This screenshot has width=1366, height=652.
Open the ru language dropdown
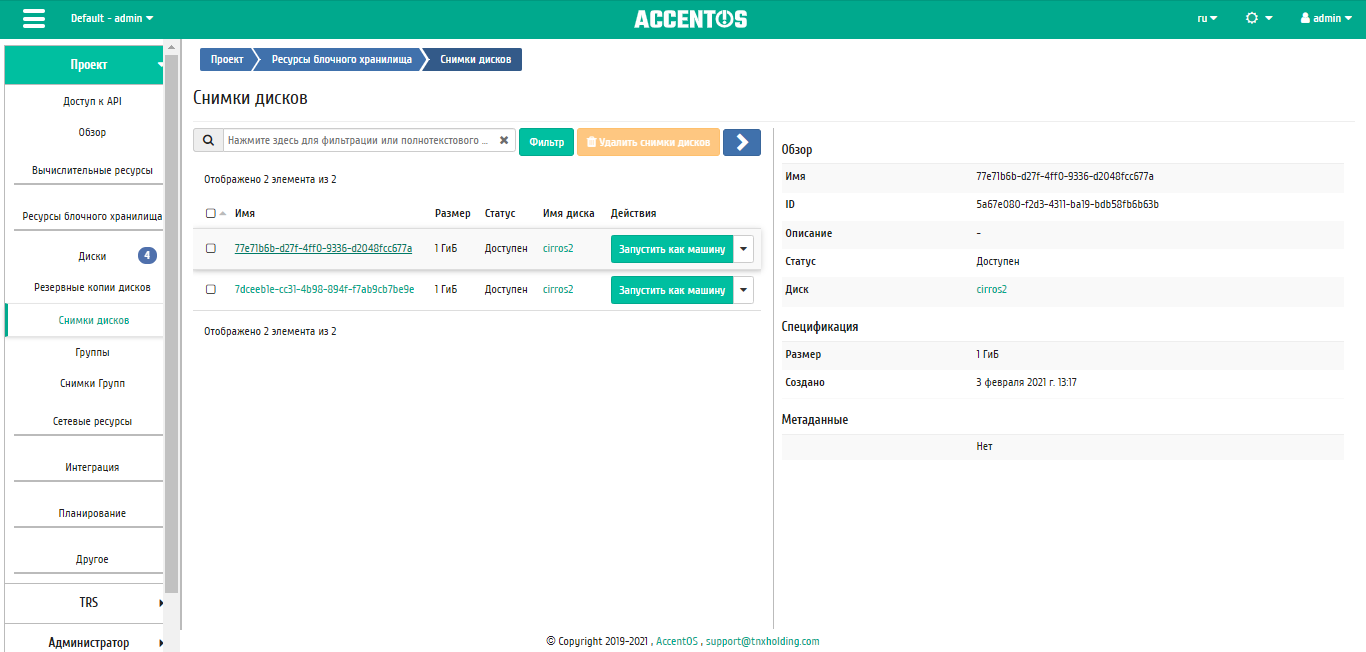coord(1207,18)
